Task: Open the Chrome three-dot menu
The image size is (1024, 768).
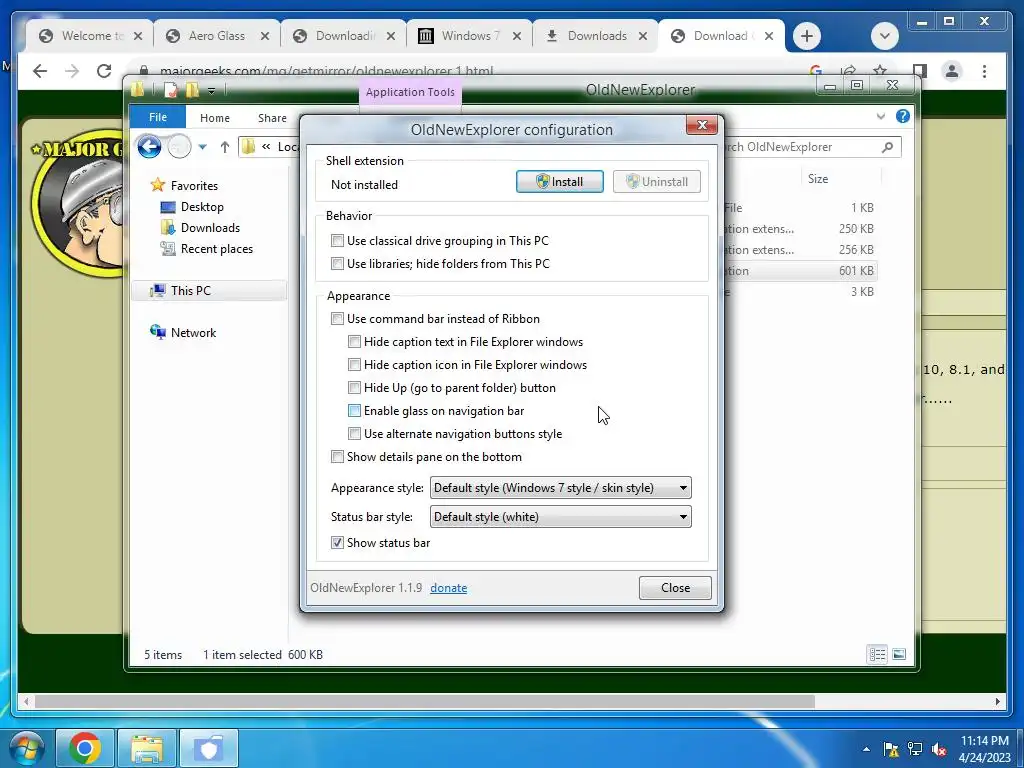Action: pyautogui.click(x=984, y=71)
